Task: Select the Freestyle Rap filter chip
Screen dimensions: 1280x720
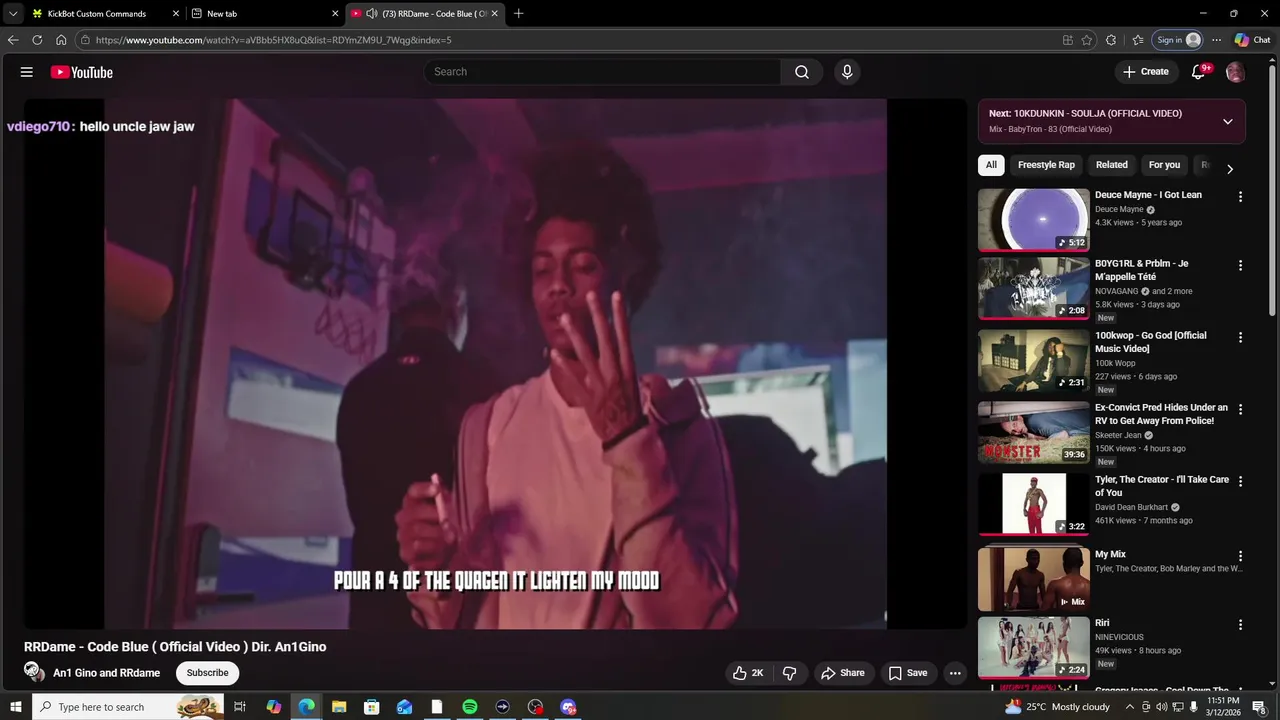Action: pyautogui.click(x=1046, y=165)
